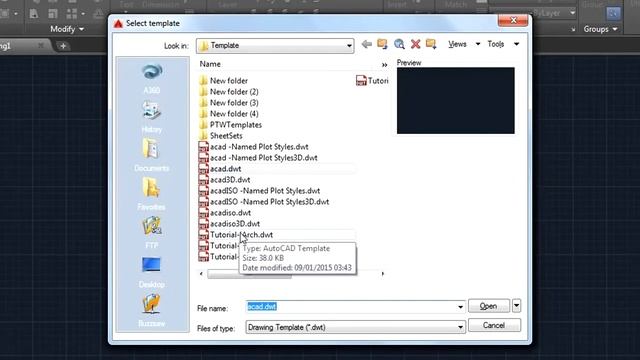Screen dimensions: 640x360
Task: Select the New folder (3) entry
Action: (229, 103)
